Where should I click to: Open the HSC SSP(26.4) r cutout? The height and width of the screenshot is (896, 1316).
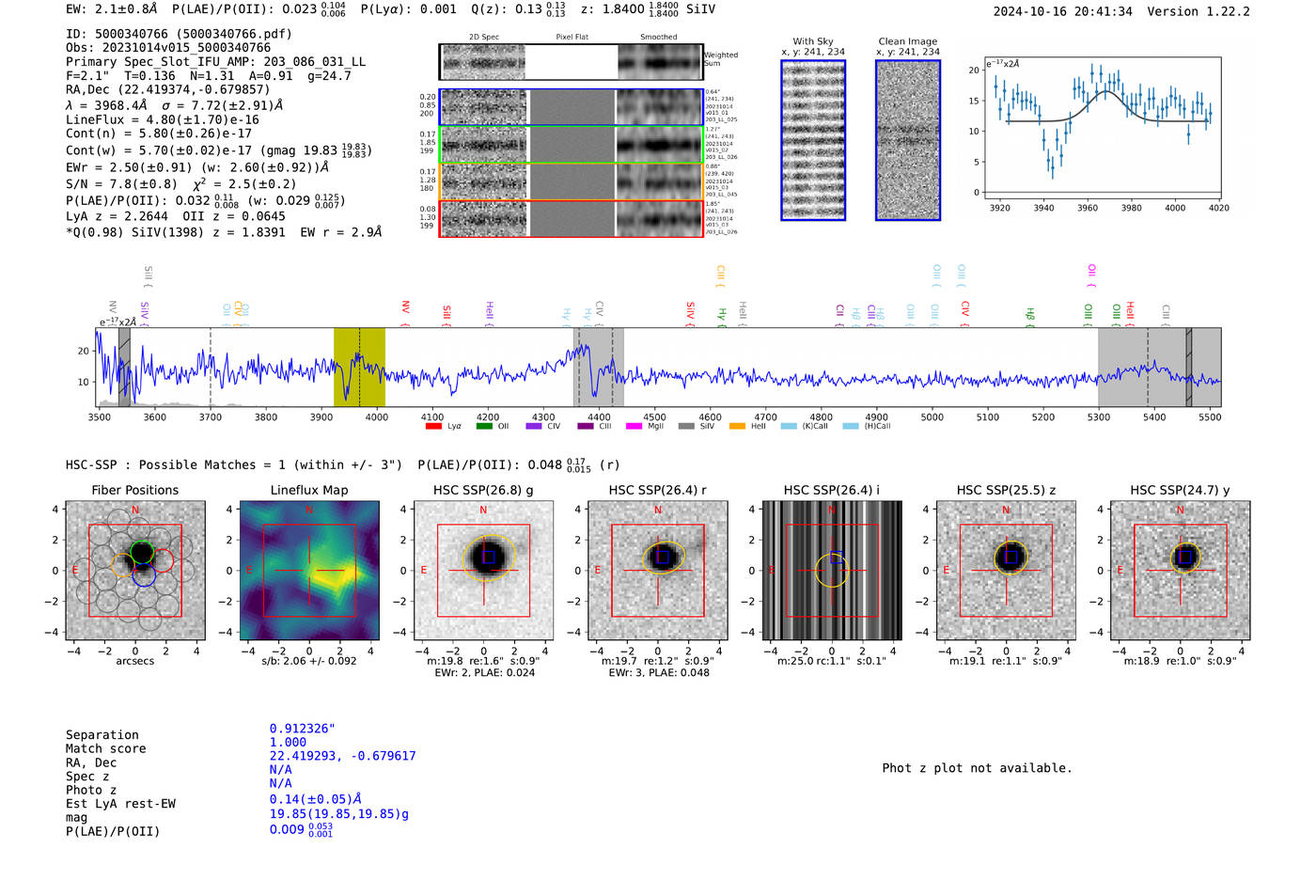click(658, 571)
